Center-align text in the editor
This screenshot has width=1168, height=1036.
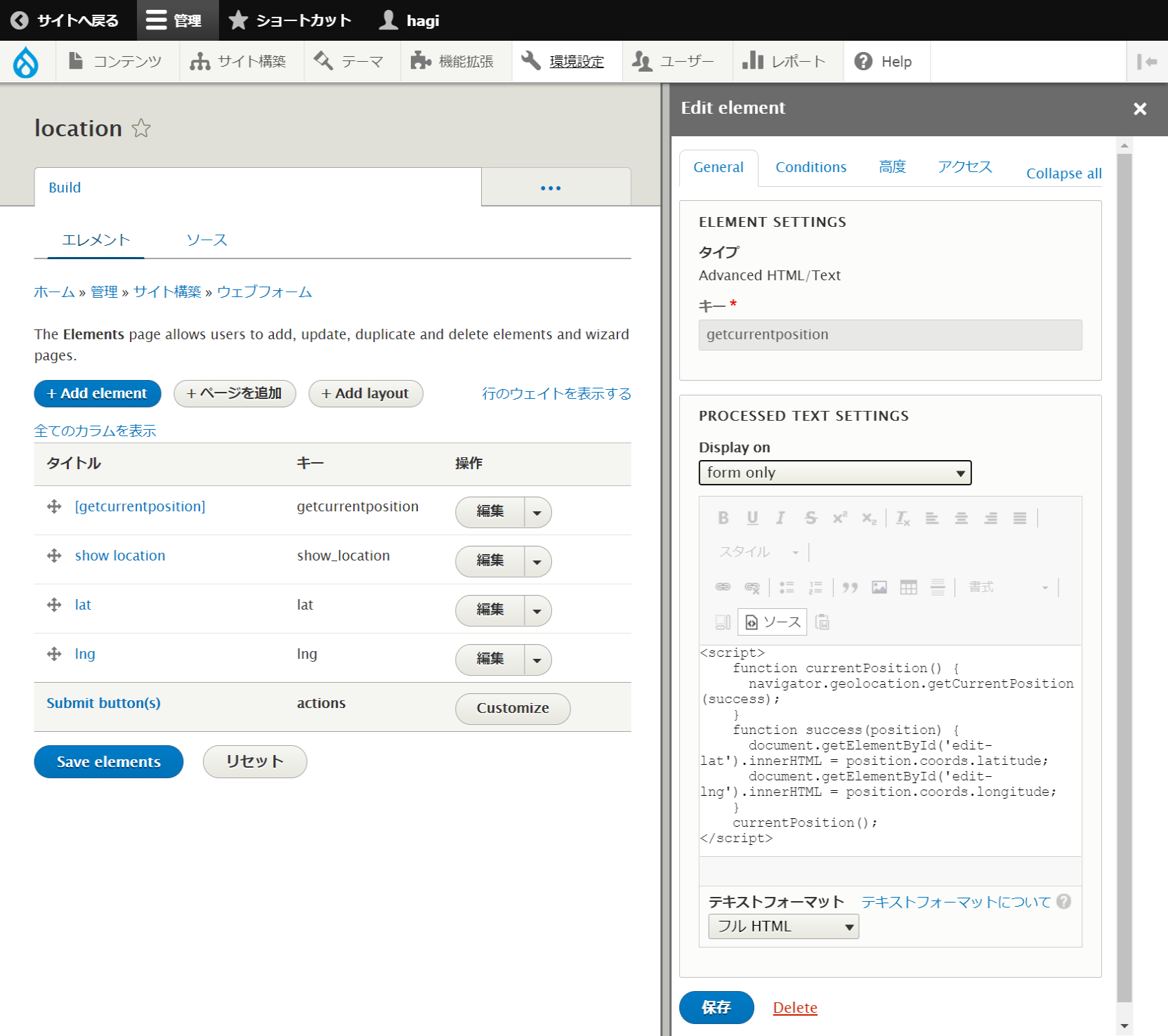962,518
